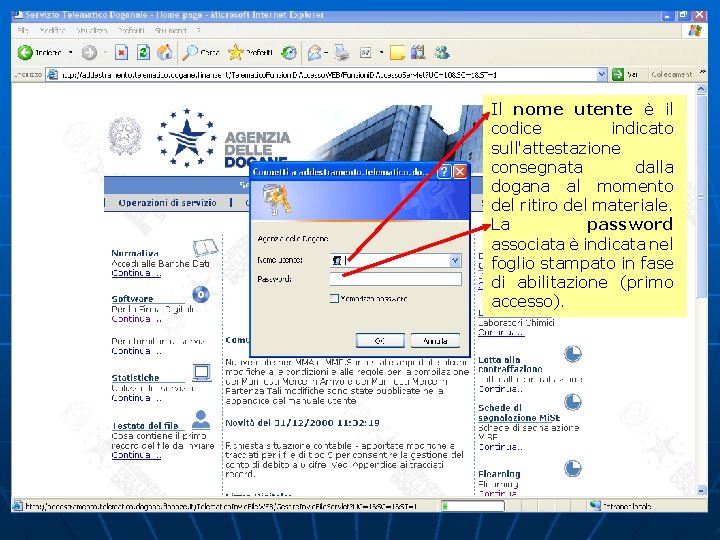Open the File menu
The width and height of the screenshot is (720, 540).
pyautogui.click(x=22, y=30)
